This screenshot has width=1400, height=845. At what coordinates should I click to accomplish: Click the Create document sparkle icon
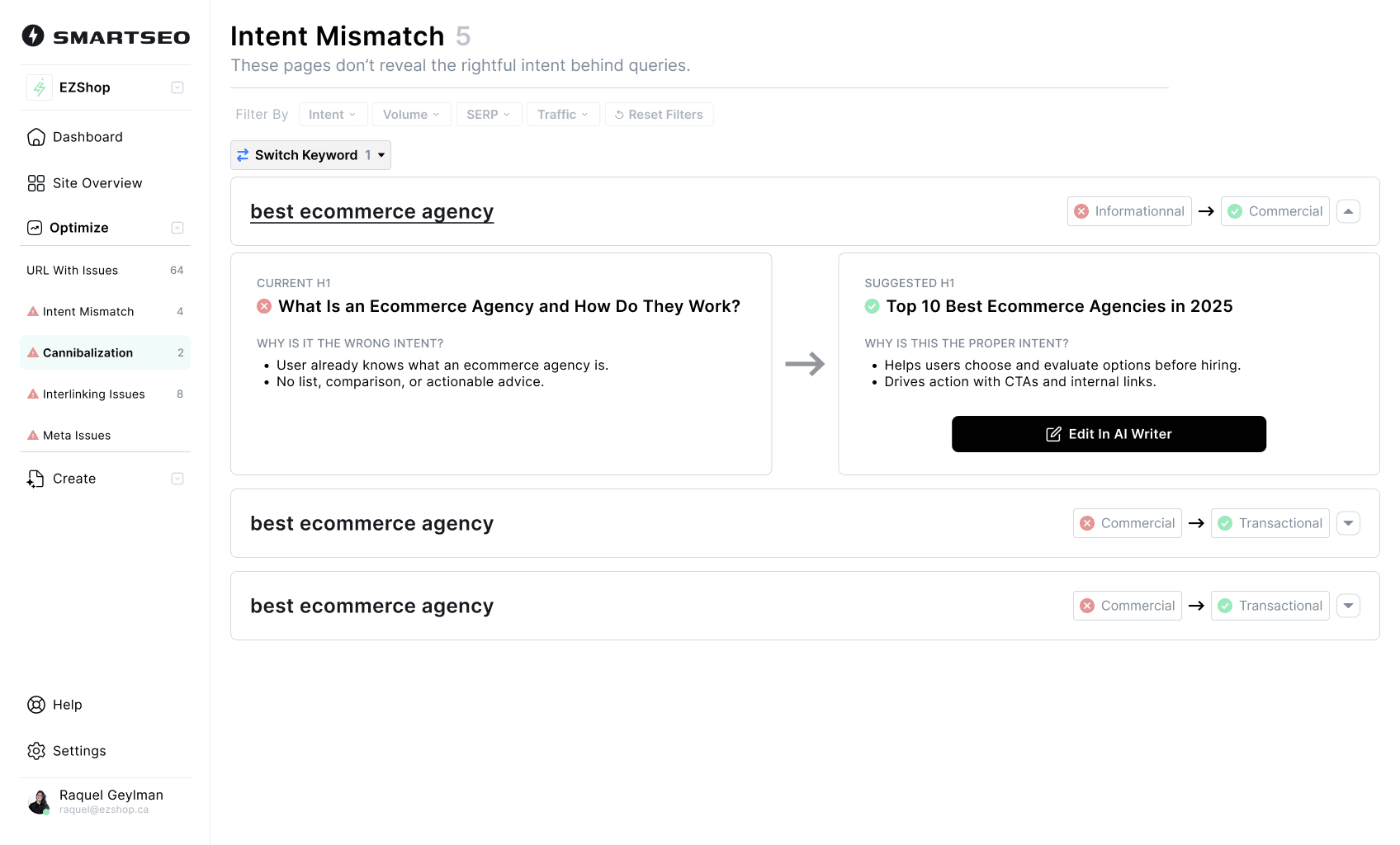pos(35,479)
